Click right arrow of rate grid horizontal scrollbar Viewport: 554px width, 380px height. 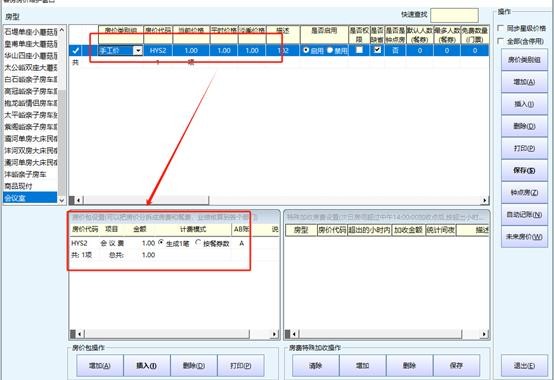click(x=485, y=200)
